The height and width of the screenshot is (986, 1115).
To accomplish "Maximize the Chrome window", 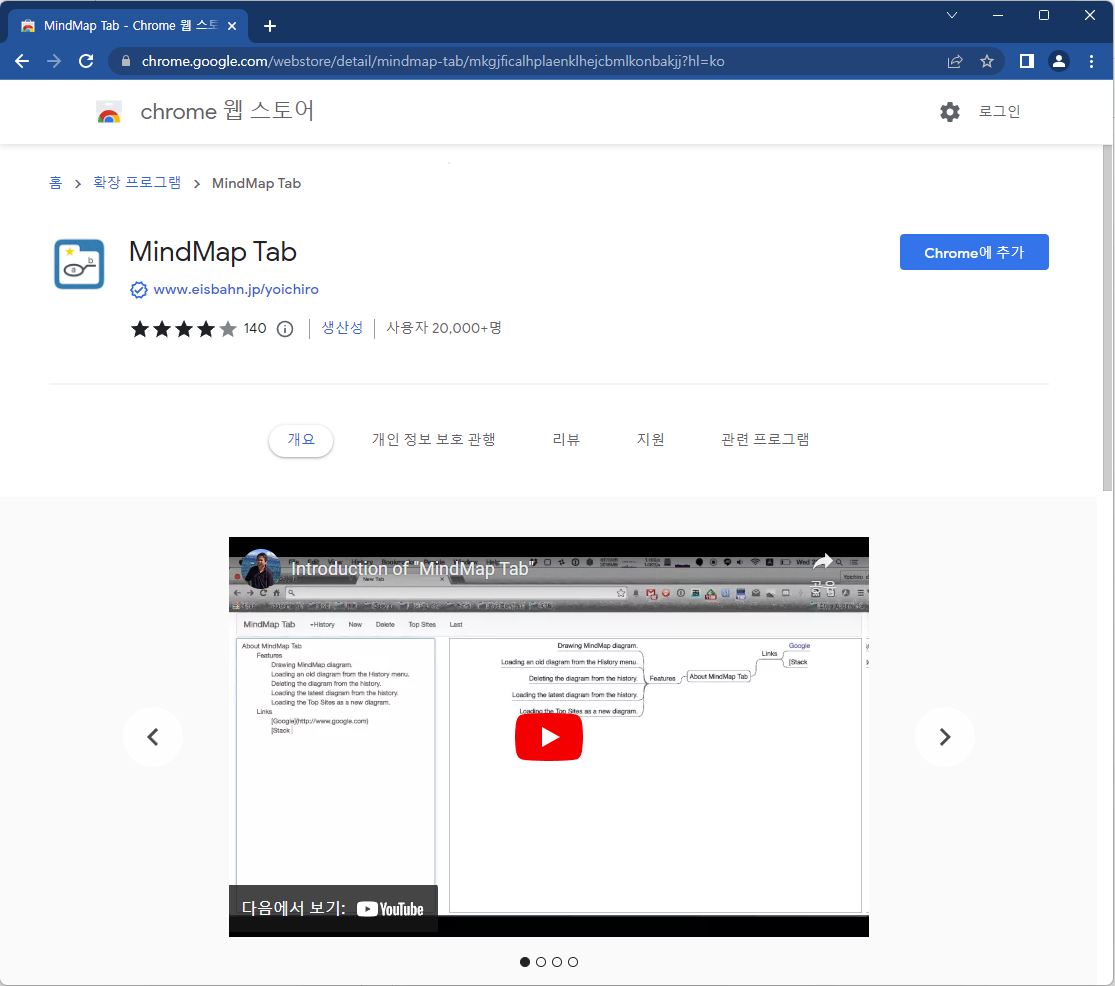I will (1044, 15).
